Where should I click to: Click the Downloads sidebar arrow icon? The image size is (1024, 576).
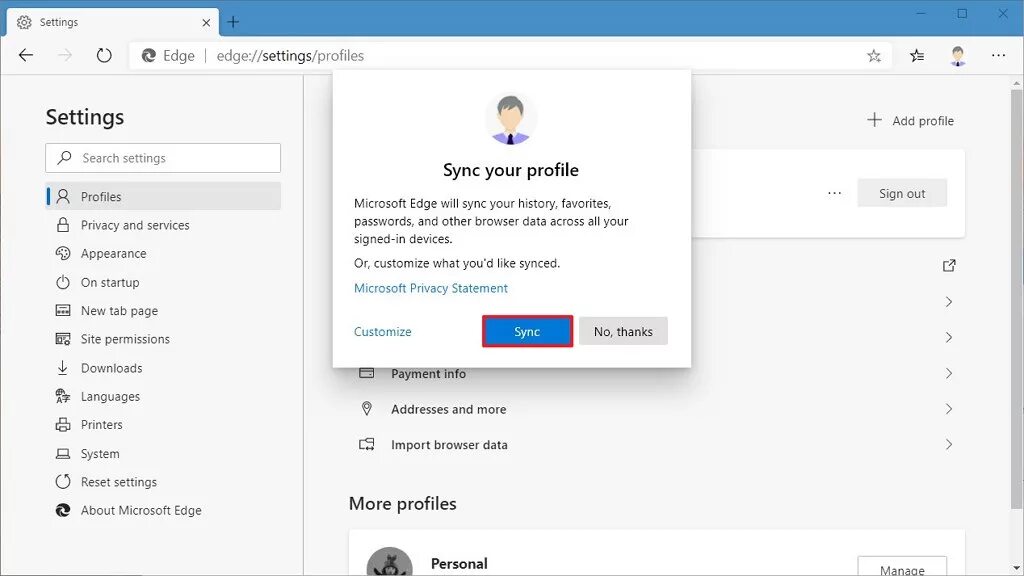(63, 368)
